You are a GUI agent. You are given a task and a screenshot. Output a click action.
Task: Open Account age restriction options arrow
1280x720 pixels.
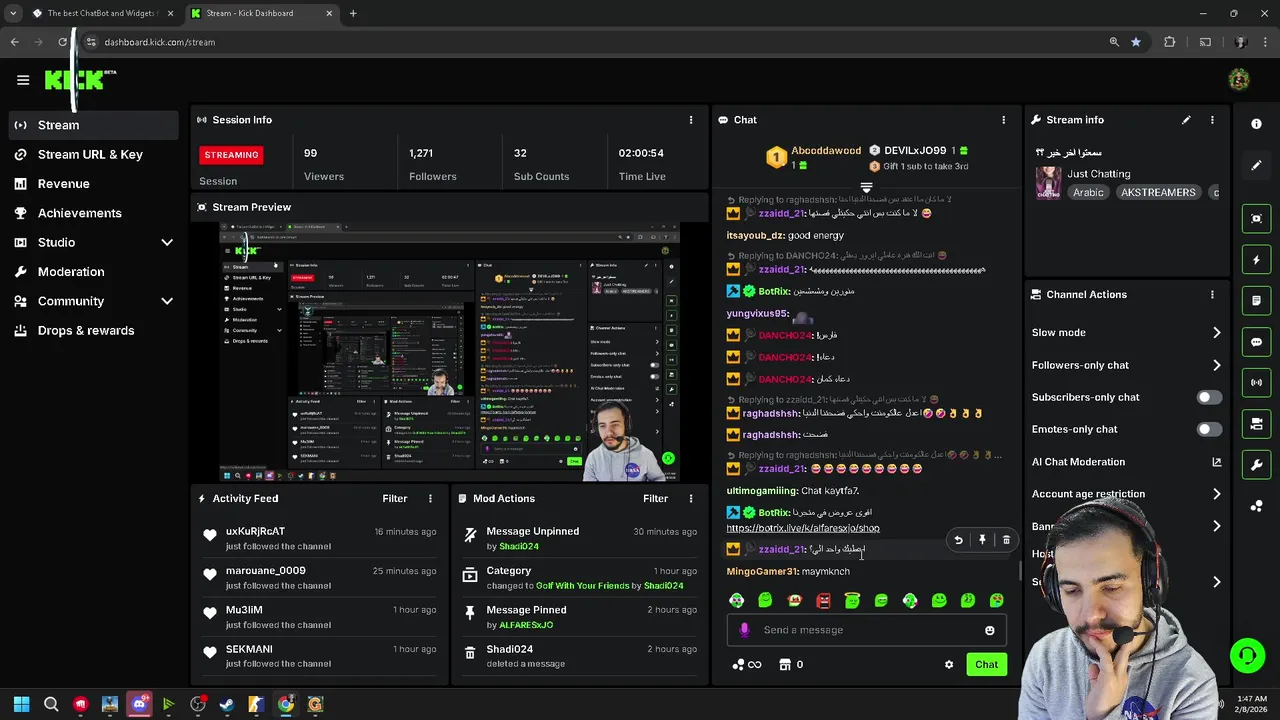[1216, 494]
